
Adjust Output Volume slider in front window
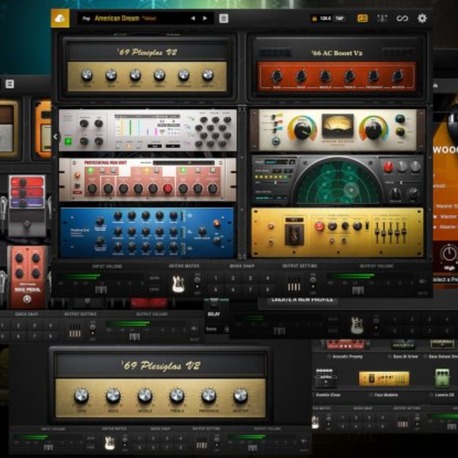point(358,290)
